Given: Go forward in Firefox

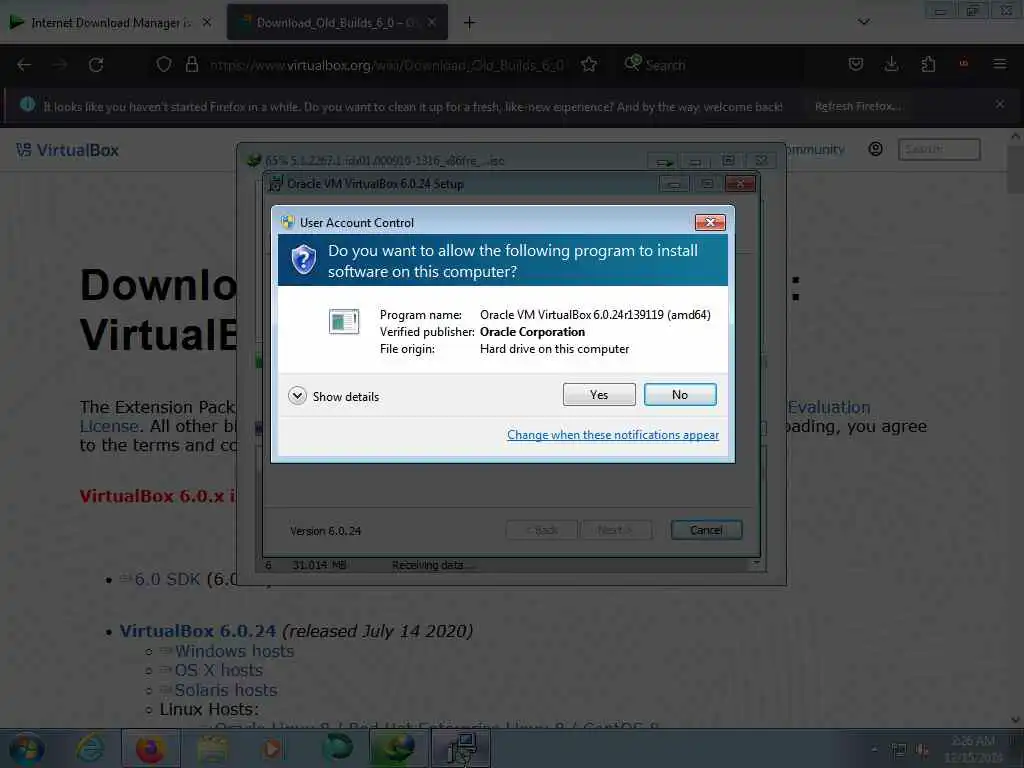Looking at the screenshot, I should 60,65.
